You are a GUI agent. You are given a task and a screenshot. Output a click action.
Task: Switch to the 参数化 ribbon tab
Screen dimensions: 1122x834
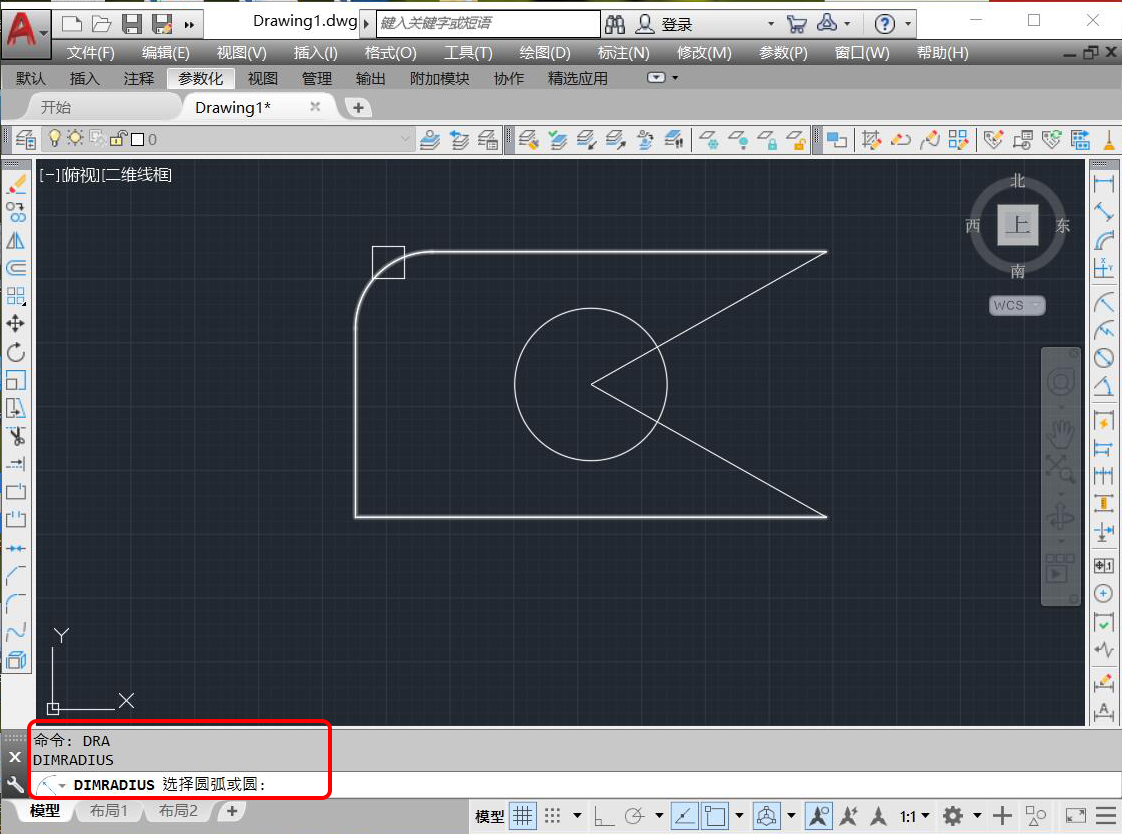coord(200,79)
